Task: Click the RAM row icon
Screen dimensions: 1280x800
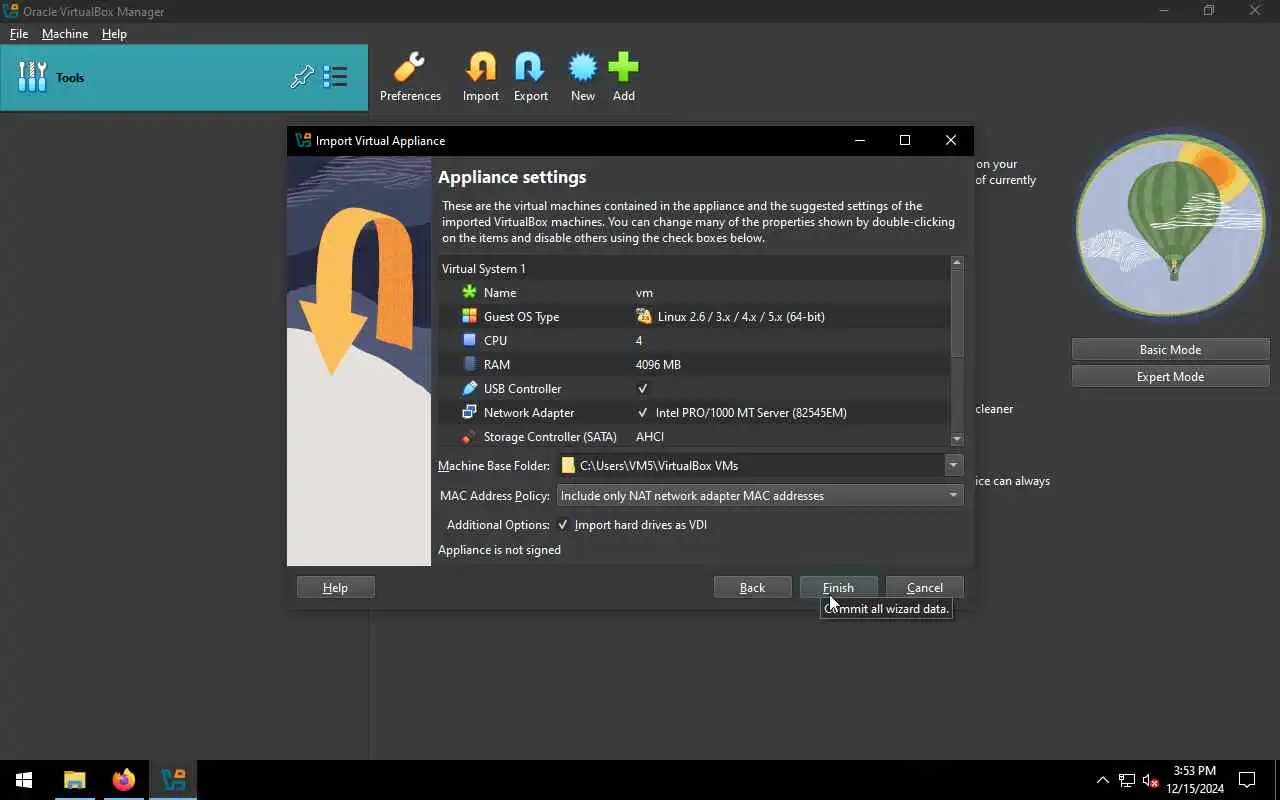Action: pos(469,364)
